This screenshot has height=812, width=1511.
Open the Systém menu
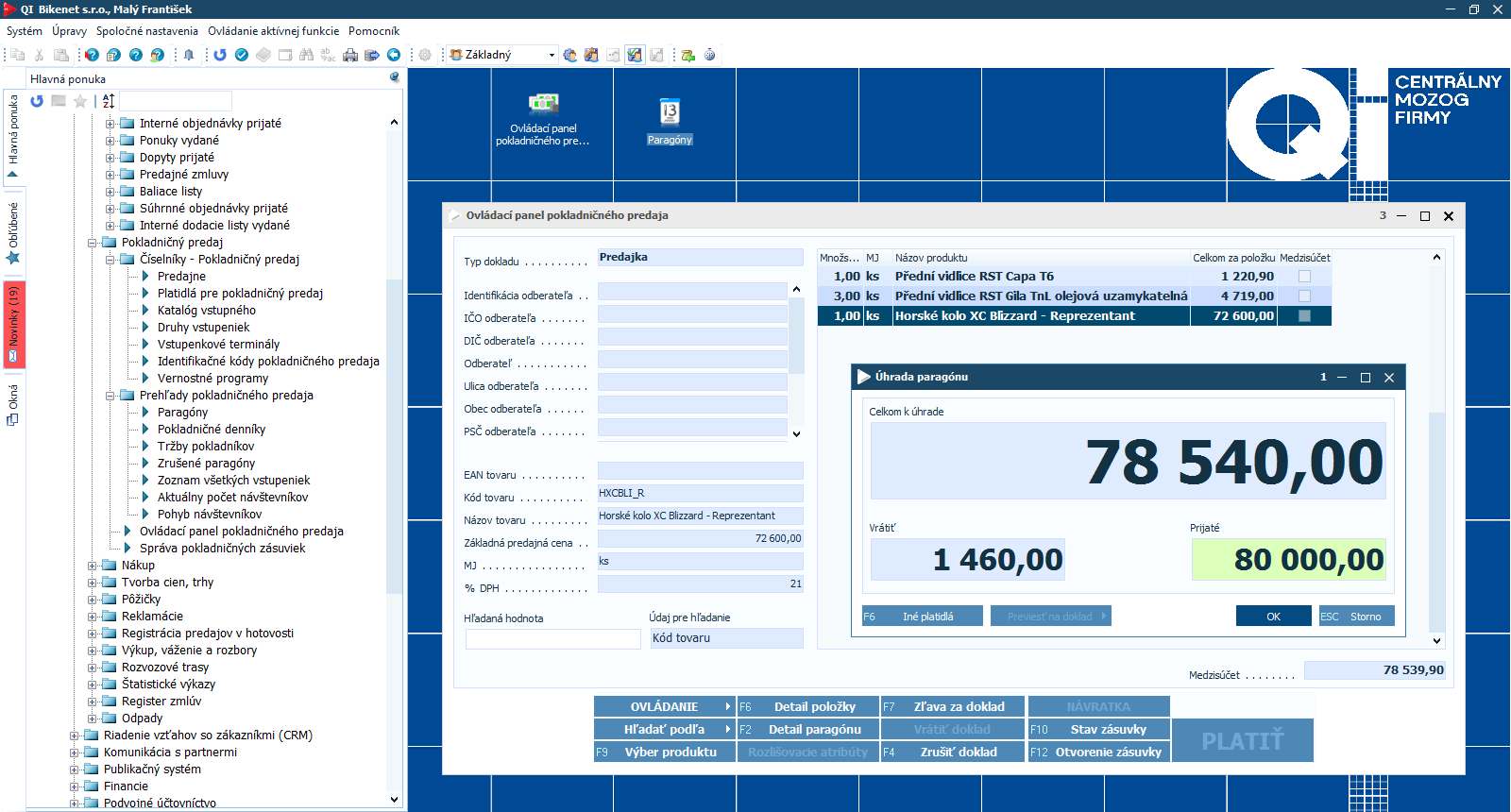click(25, 31)
